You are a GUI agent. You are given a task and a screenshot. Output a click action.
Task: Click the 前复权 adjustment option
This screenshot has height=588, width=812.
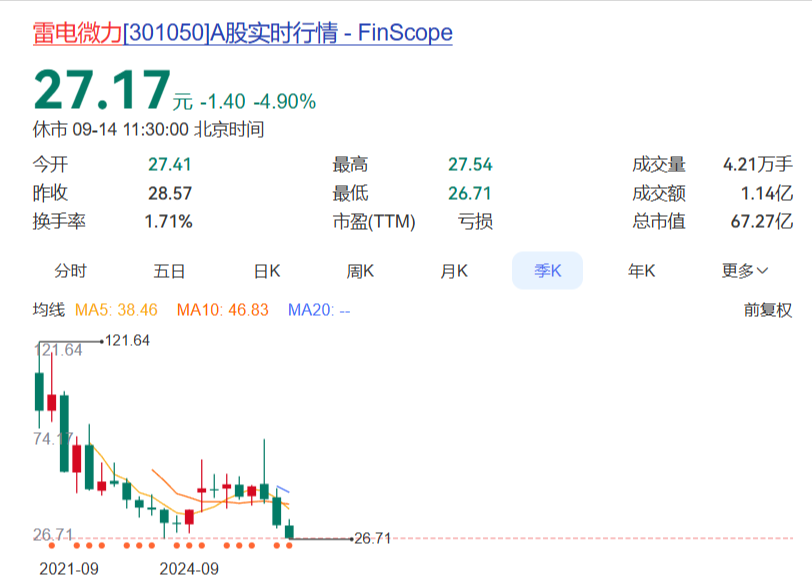[x=768, y=310]
